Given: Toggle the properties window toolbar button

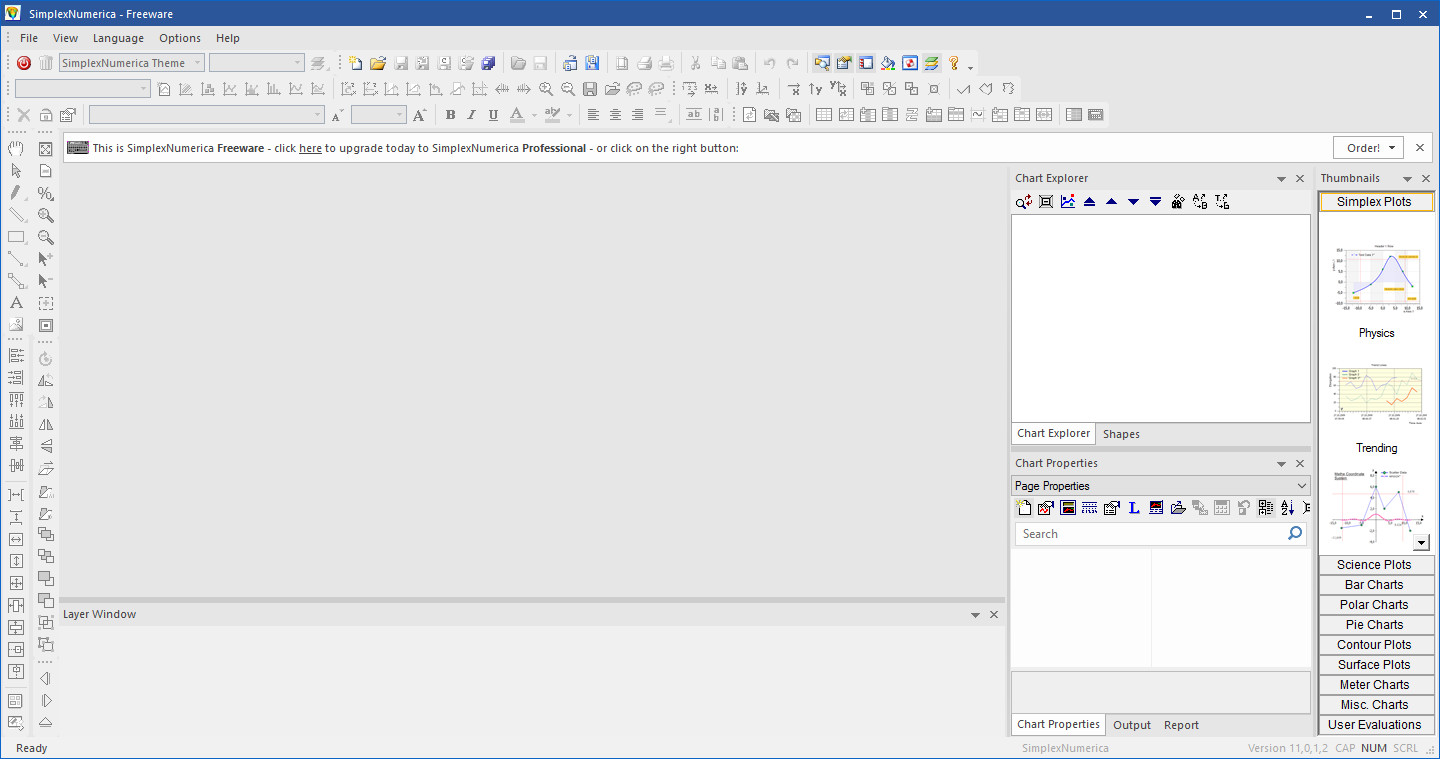Looking at the screenshot, I should (x=844, y=63).
